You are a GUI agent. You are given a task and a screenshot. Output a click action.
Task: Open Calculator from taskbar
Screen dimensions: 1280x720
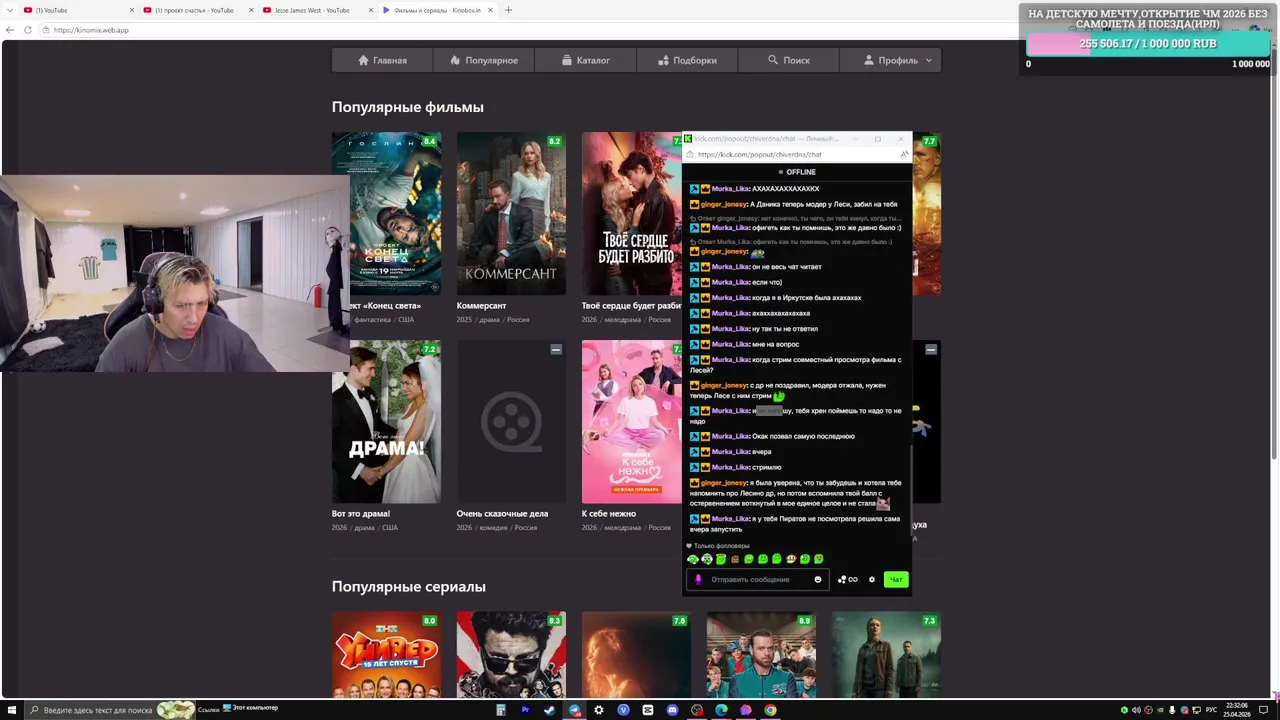point(501,710)
